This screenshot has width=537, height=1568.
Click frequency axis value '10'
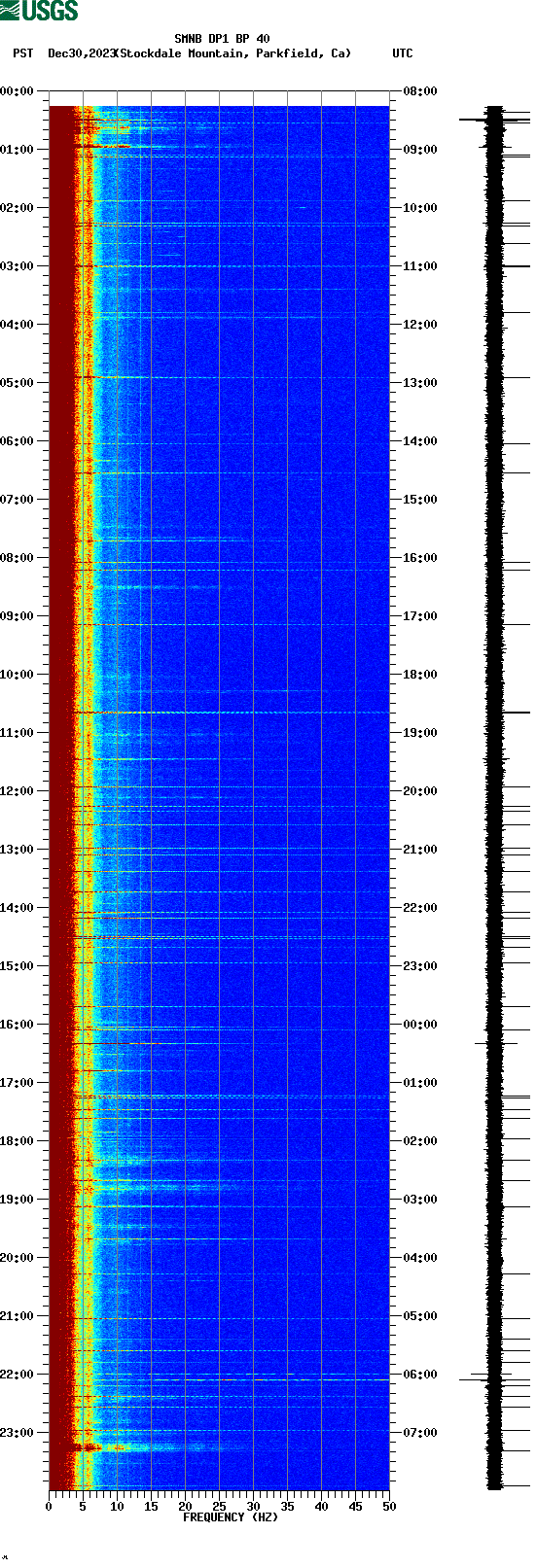117,1507
